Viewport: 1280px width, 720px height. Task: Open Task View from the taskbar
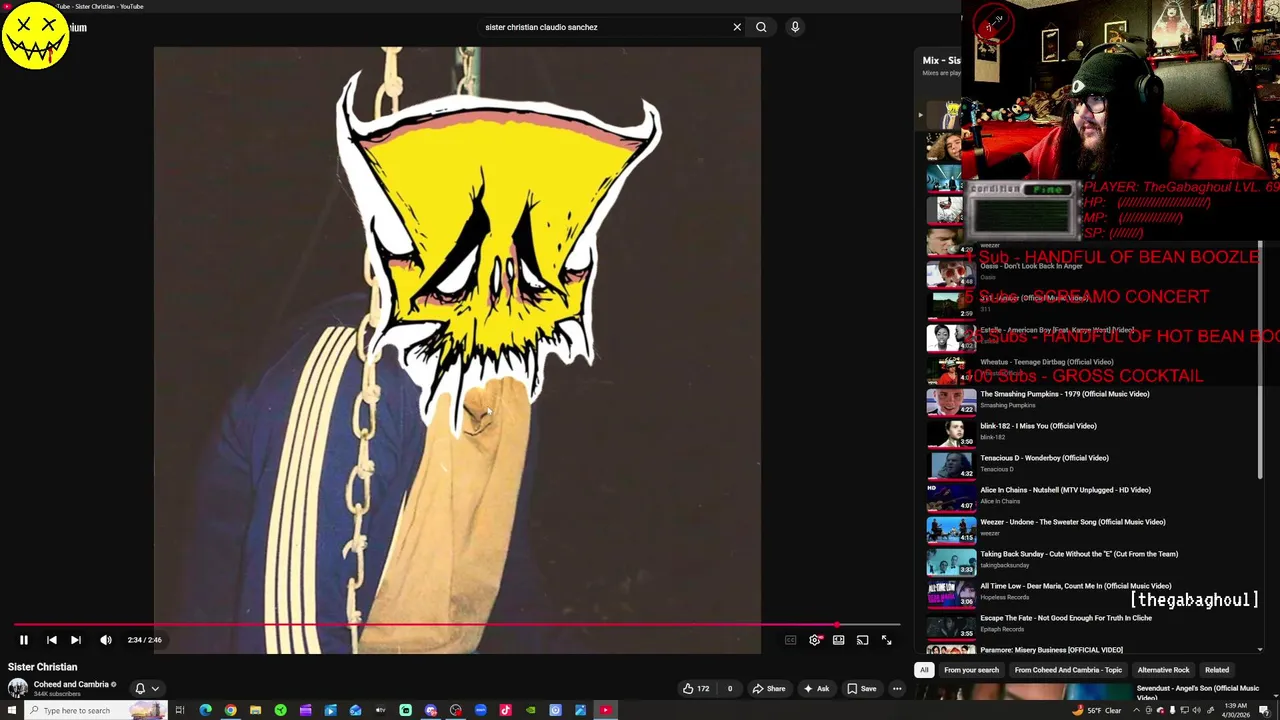click(180, 710)
